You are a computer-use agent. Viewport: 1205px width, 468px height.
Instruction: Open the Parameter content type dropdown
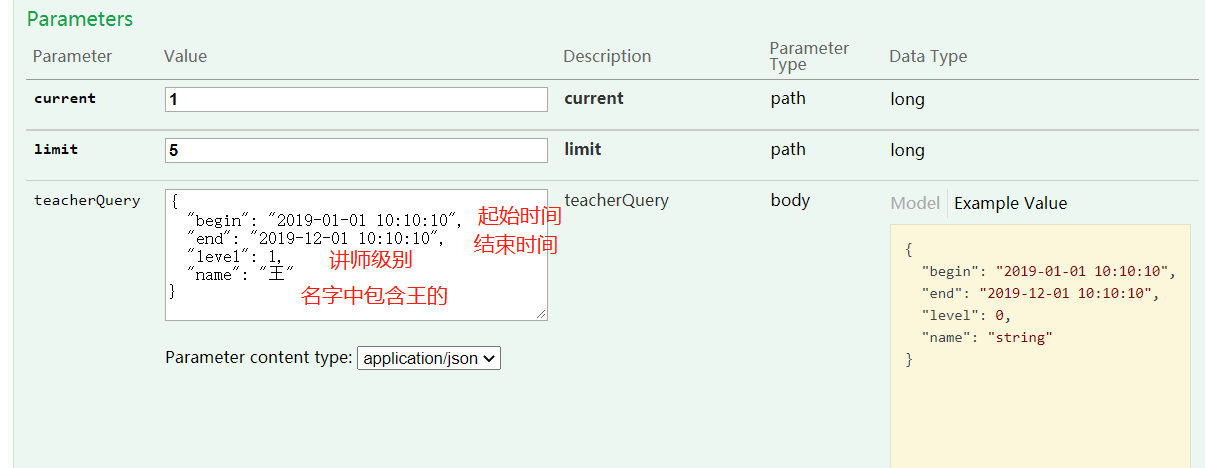click(x=429, y=358)
